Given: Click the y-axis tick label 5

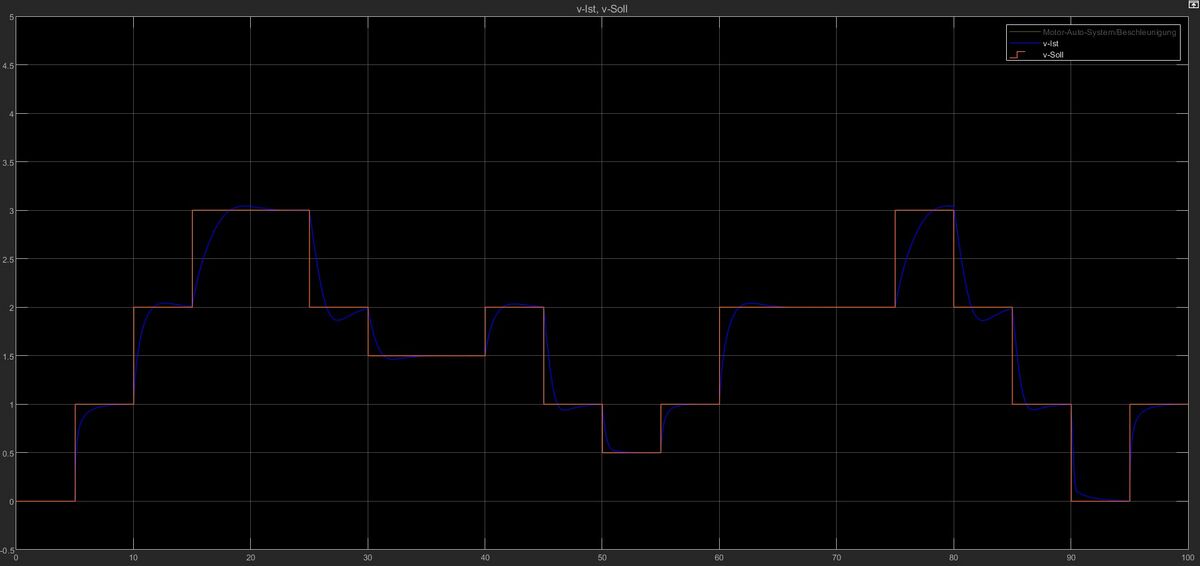Looking at the screenshot, I should pos(10,18).
